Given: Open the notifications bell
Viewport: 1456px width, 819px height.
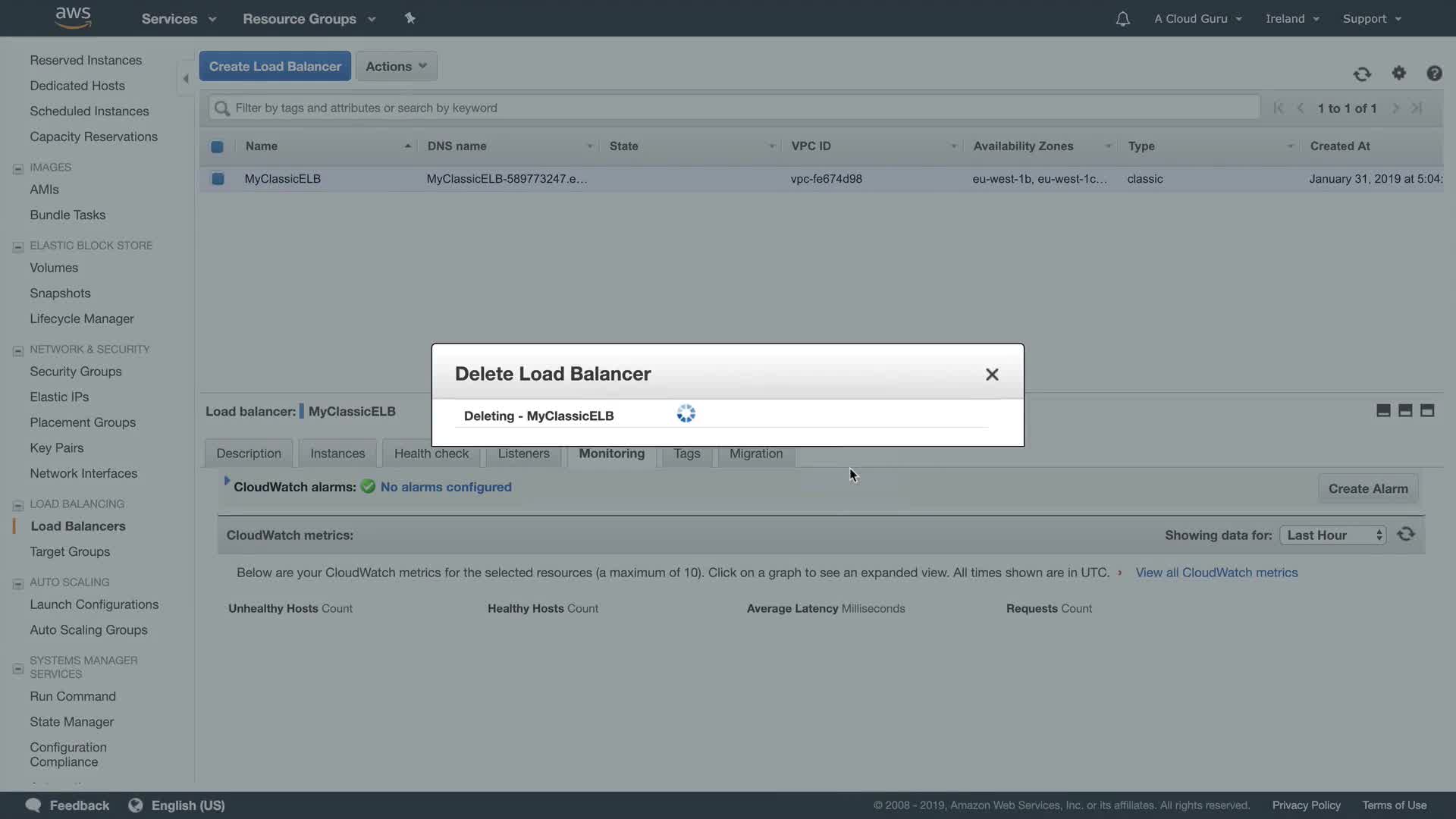Looking at the screenshot, I should tap(1122, 19).
